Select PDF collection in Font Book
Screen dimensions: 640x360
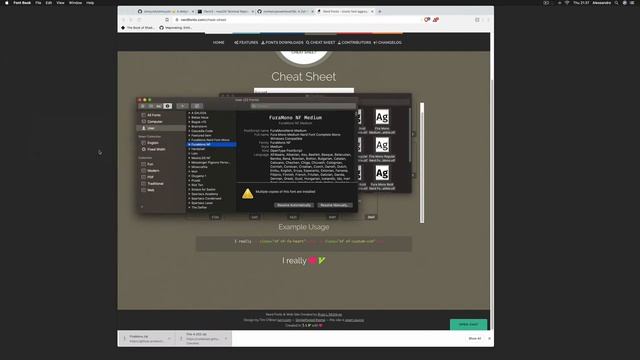click(x=150, y=177)
